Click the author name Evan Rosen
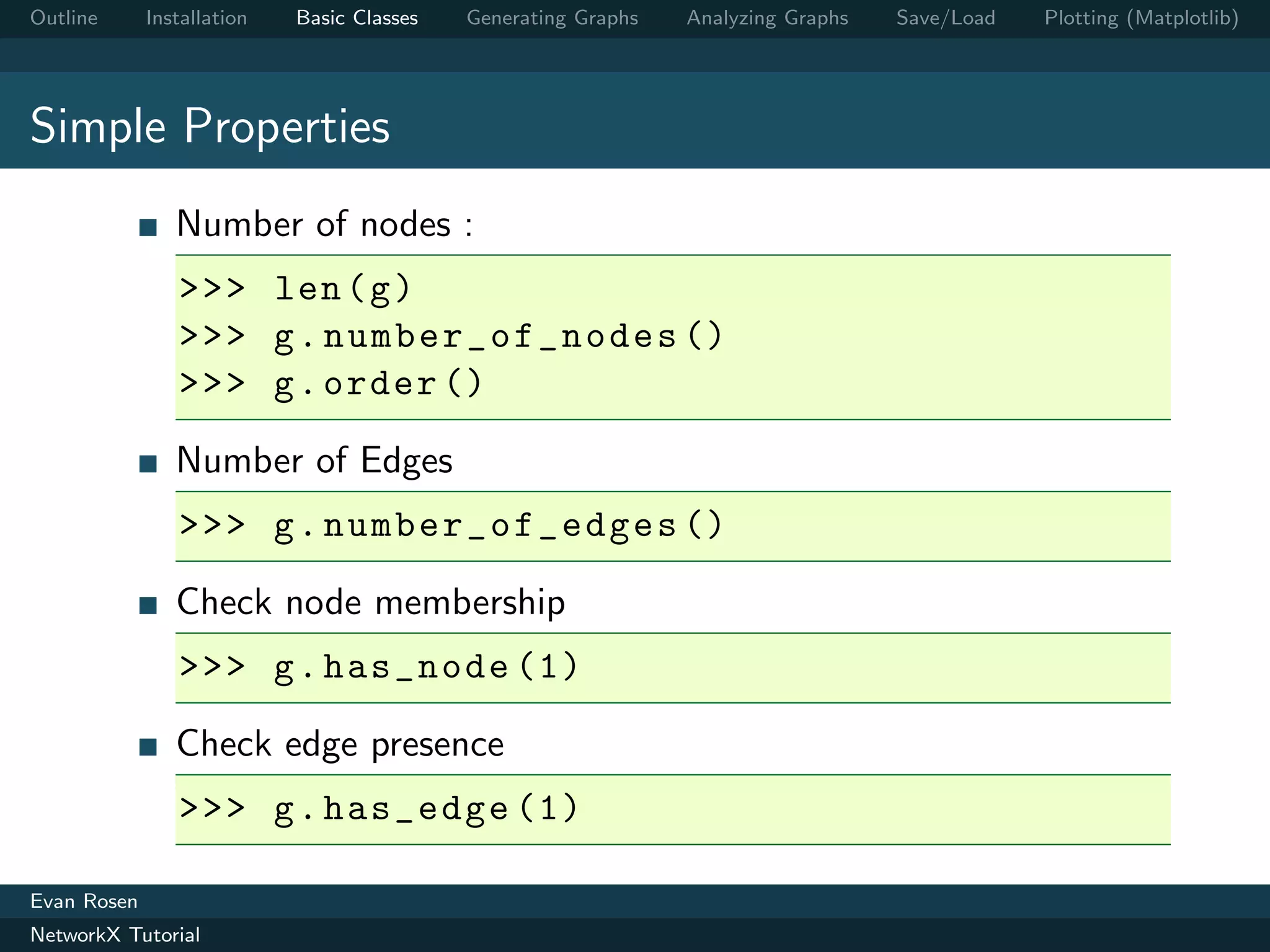1270x952 pixels. point(84,901)
